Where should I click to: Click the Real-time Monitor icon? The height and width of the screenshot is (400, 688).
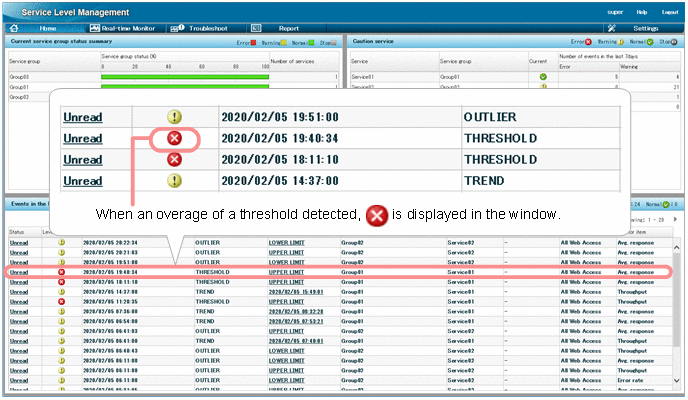93,29
